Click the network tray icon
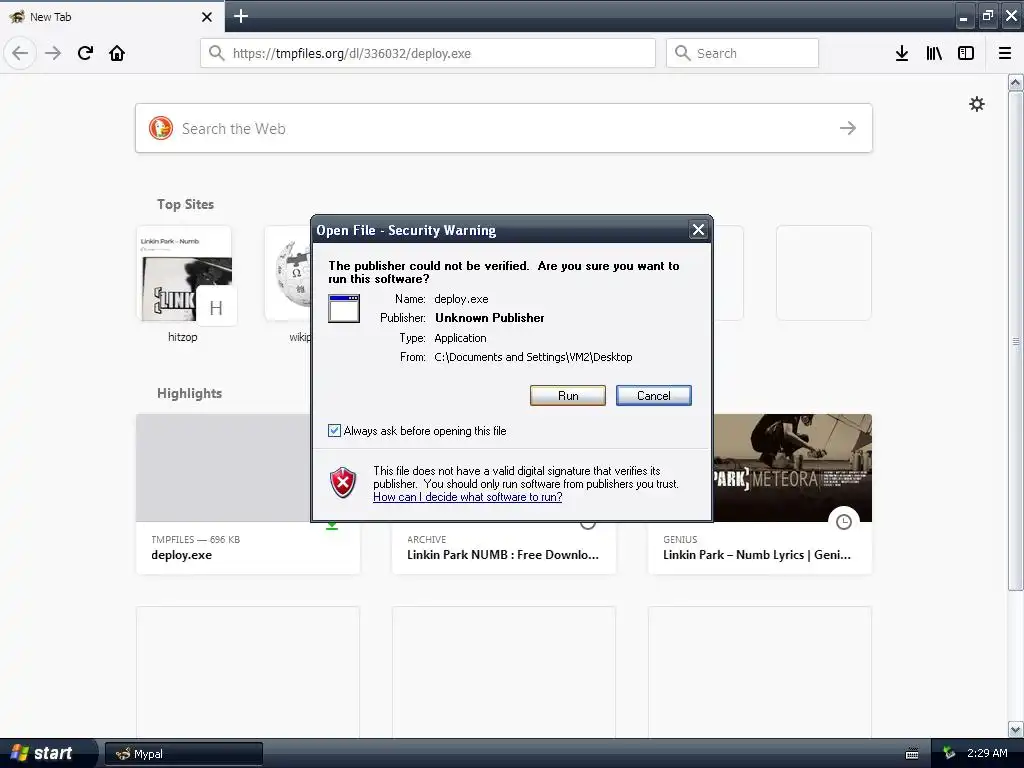Image resolution: width=1024 pixels, height=768 pixels. pos(949,754)
